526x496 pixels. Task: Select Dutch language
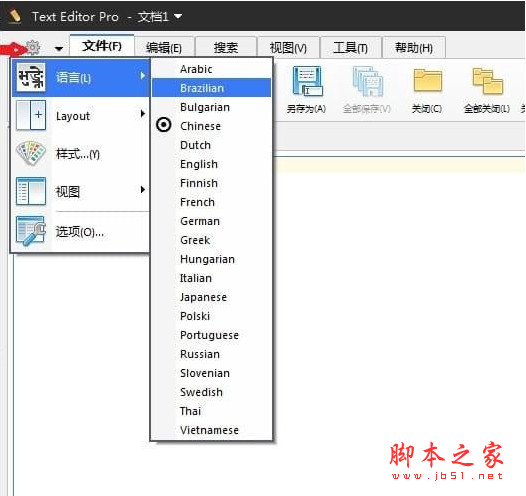[211, 145]
